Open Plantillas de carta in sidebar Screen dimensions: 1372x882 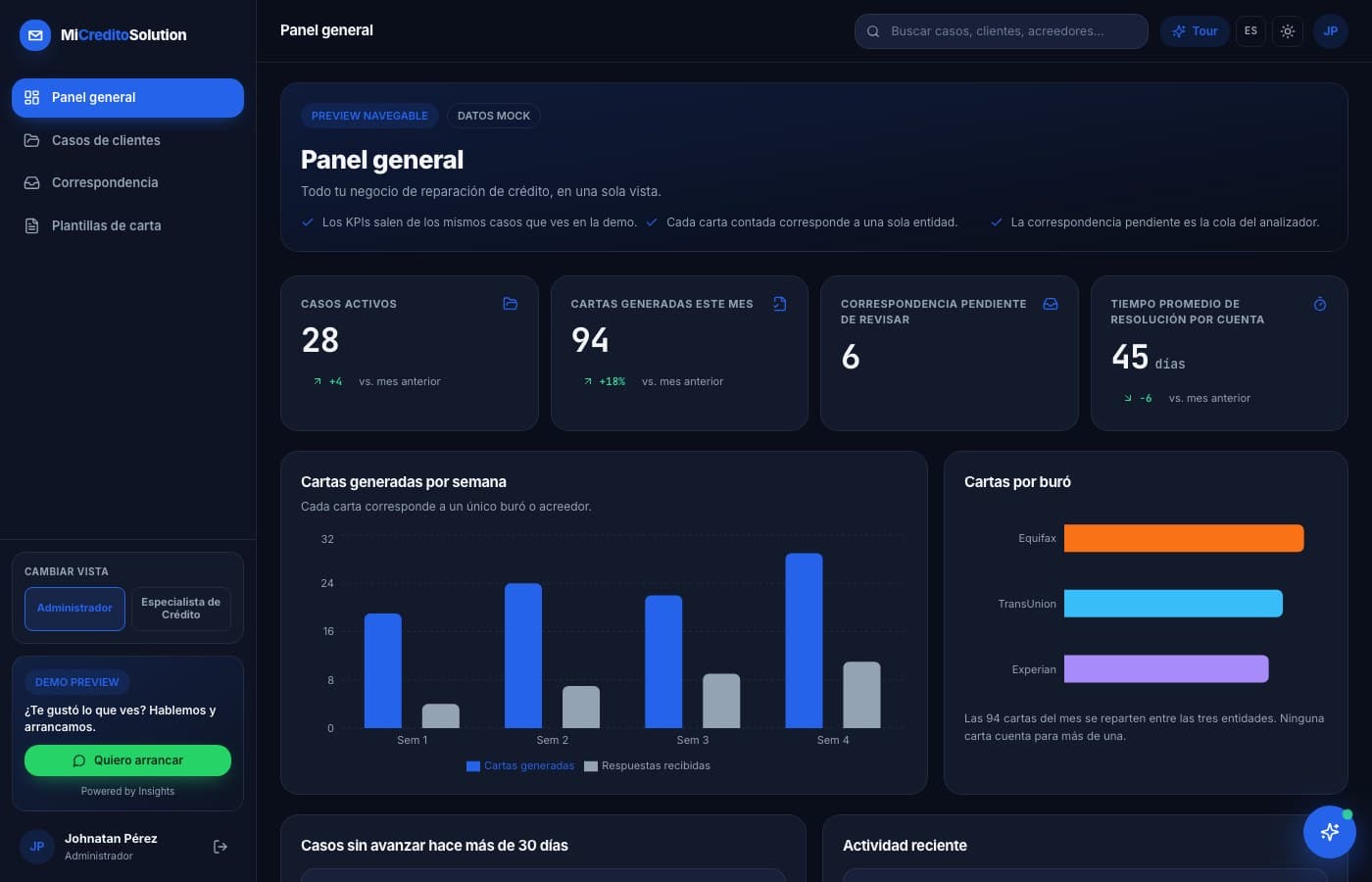[127, 225]
